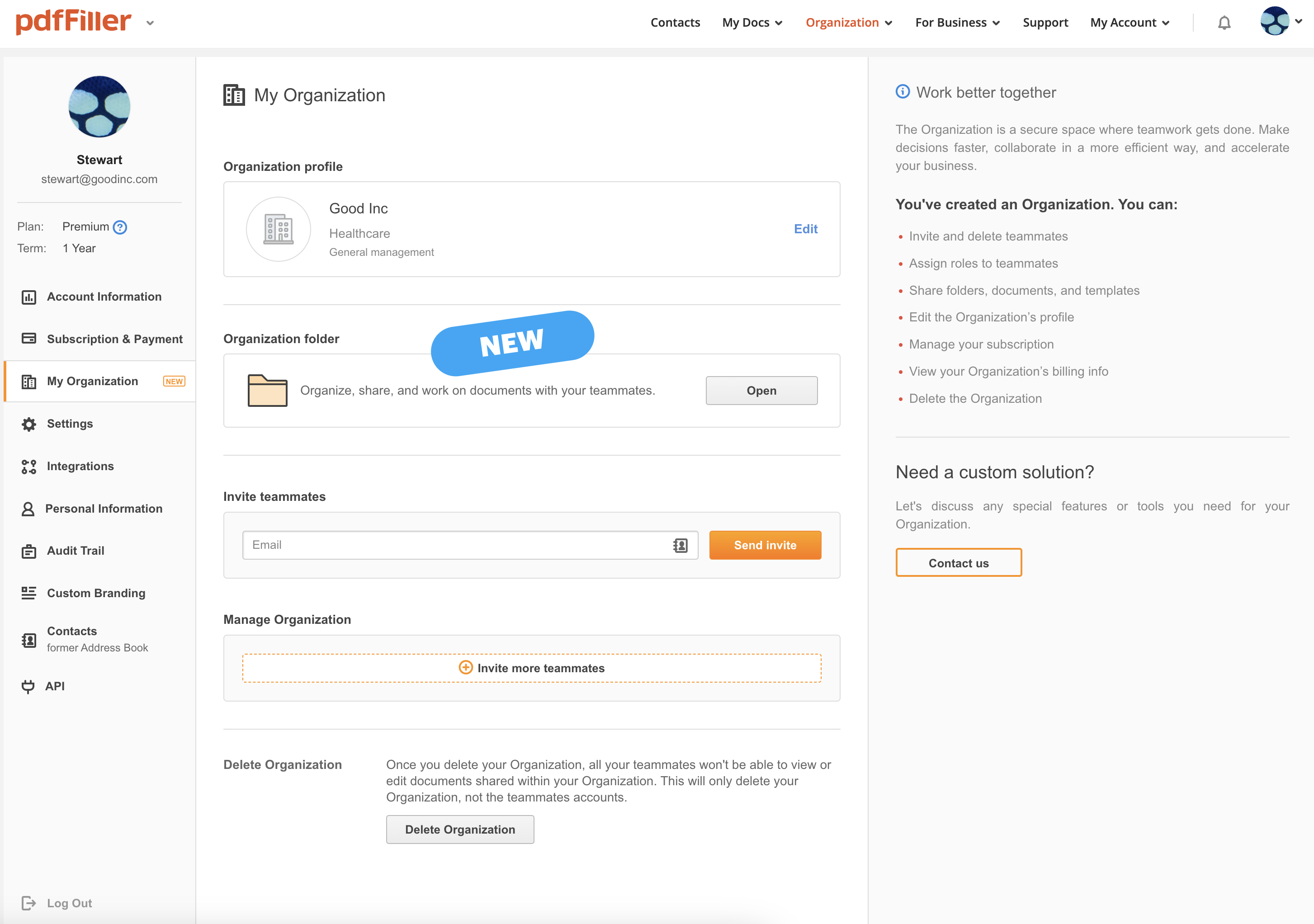Click Edit link for organization profile
Viewport: 1314px width, 924px height.
805,229
